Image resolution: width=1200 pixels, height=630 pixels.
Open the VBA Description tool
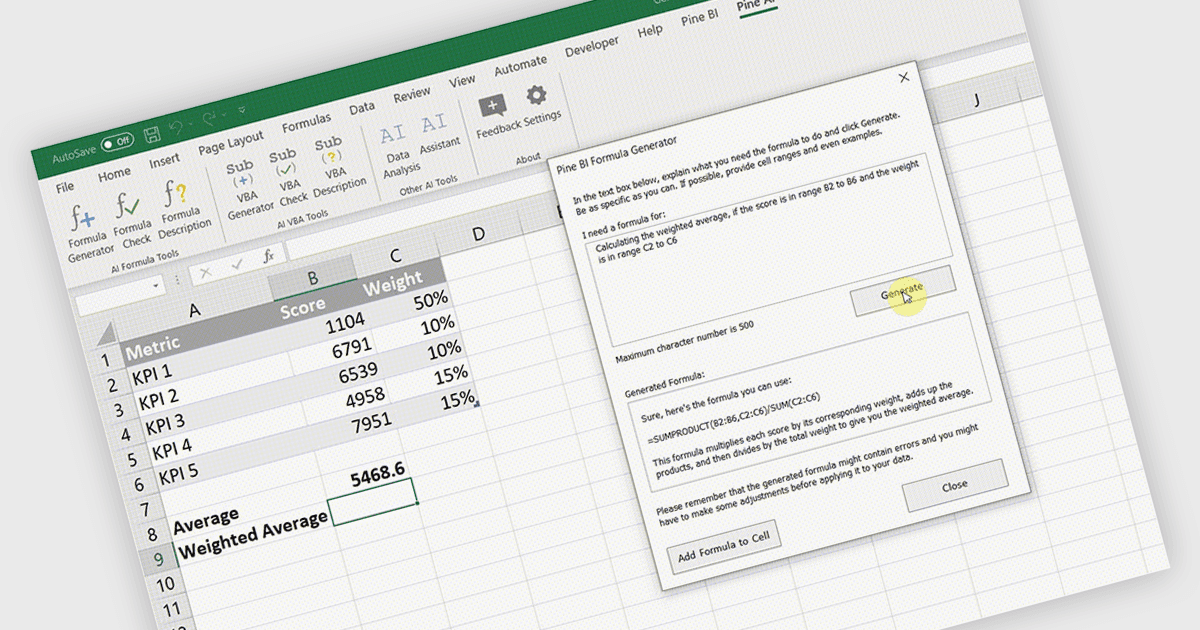[336, 166]
